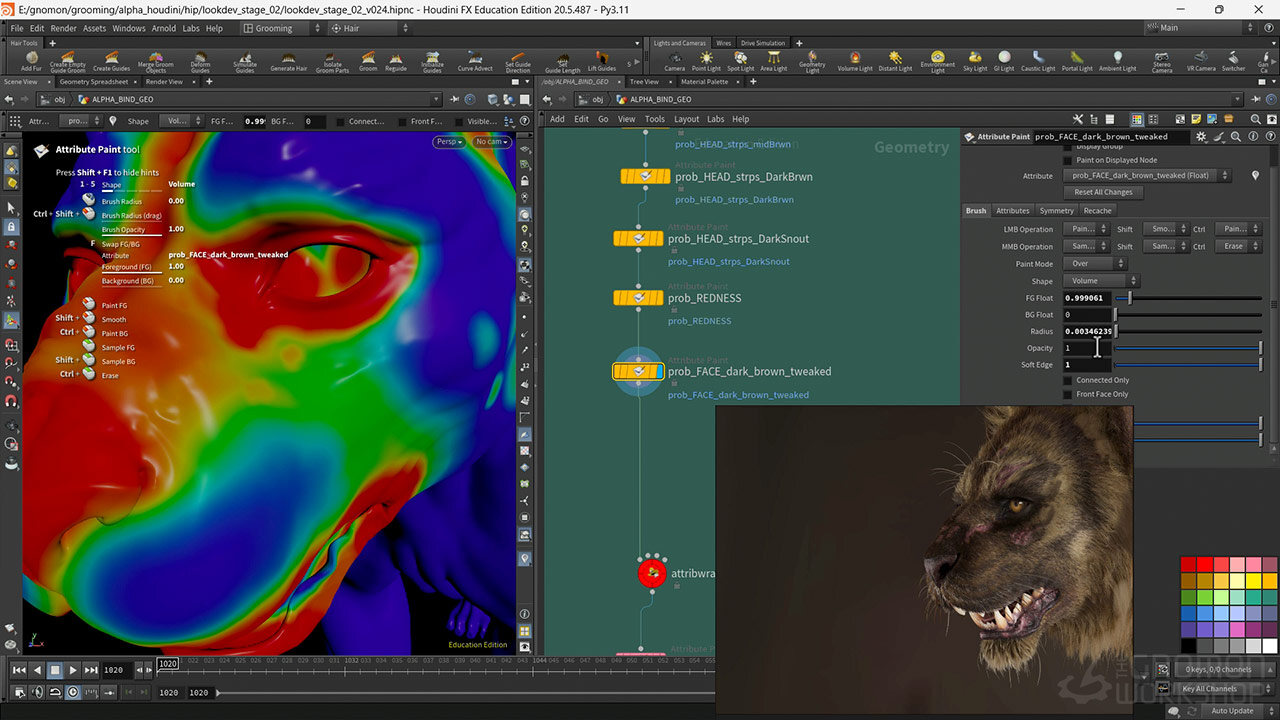Open the Render menu
The width and height of the screenshot is (1280, 720).
click(63, 28)
